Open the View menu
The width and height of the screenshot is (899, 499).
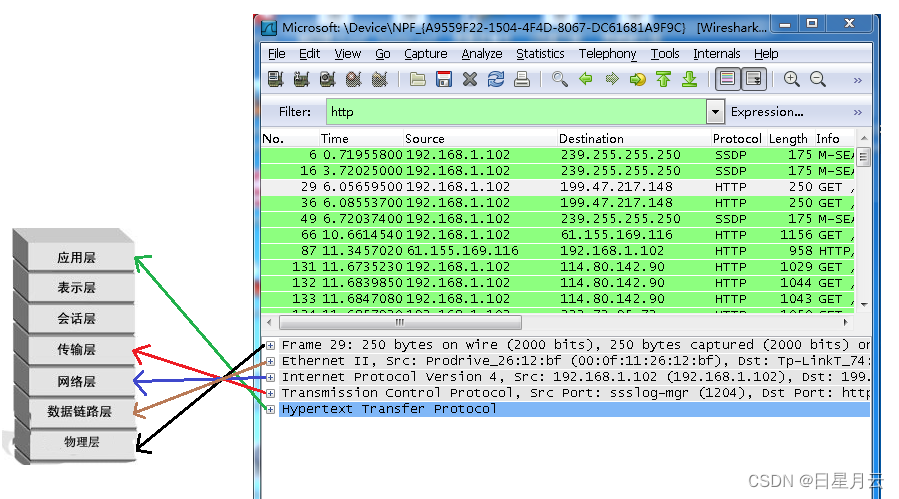point(347,54)
